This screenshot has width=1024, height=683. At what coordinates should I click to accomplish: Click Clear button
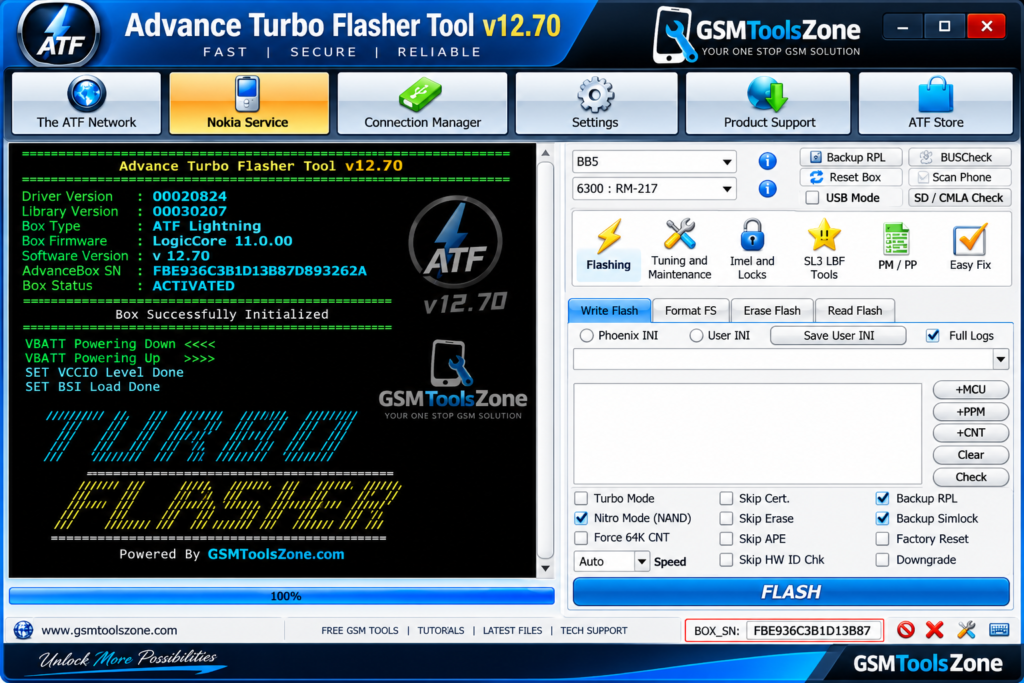point(970,454)
